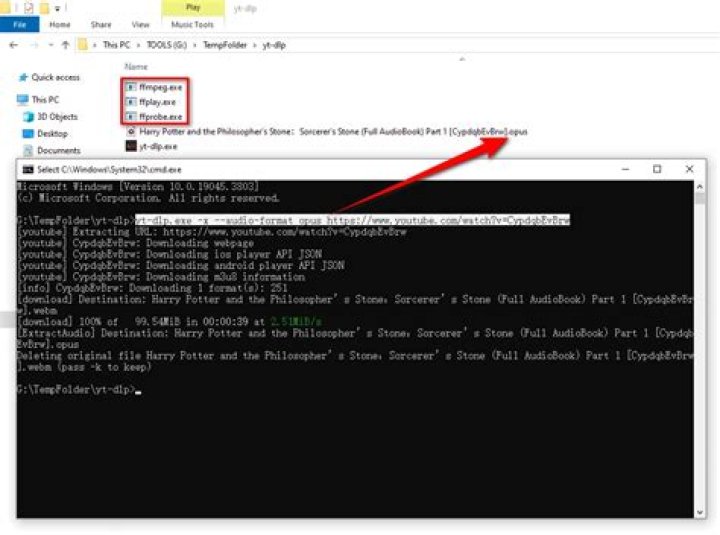Click the folder icon in address bar
The height and width of the screenshot is (535, 720).
tap(83, 45)
